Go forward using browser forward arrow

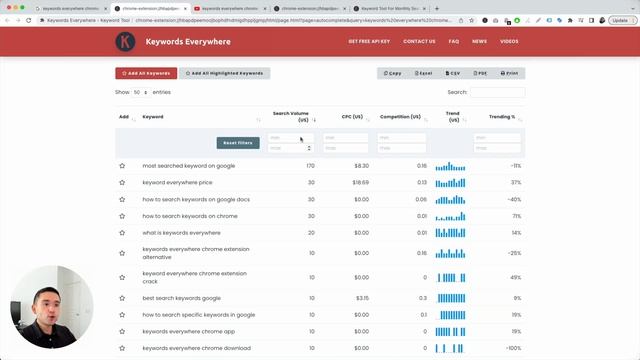[18, 20]
